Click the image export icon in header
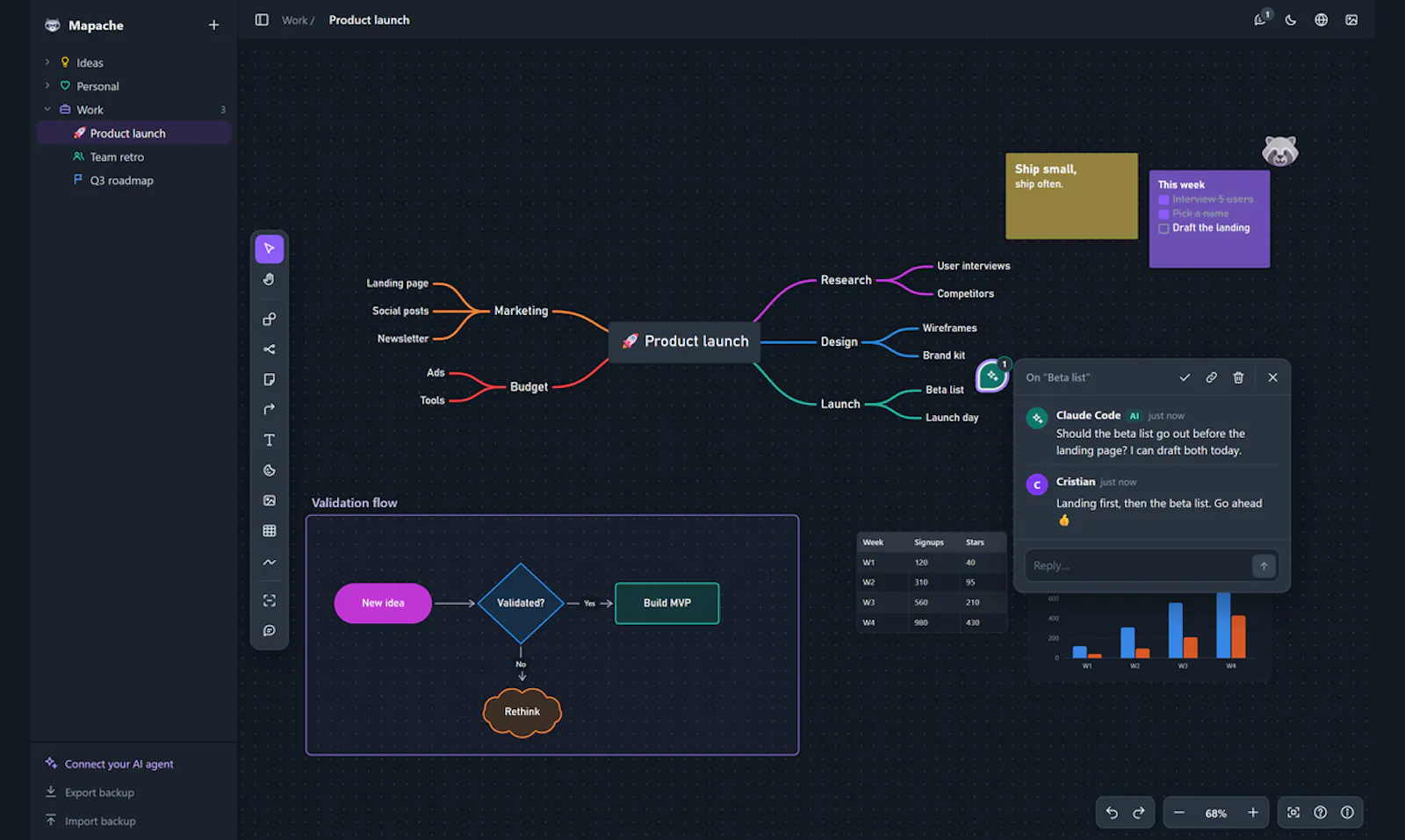The height and width of the screenshot is (840, 1405). coord(1351,20)
